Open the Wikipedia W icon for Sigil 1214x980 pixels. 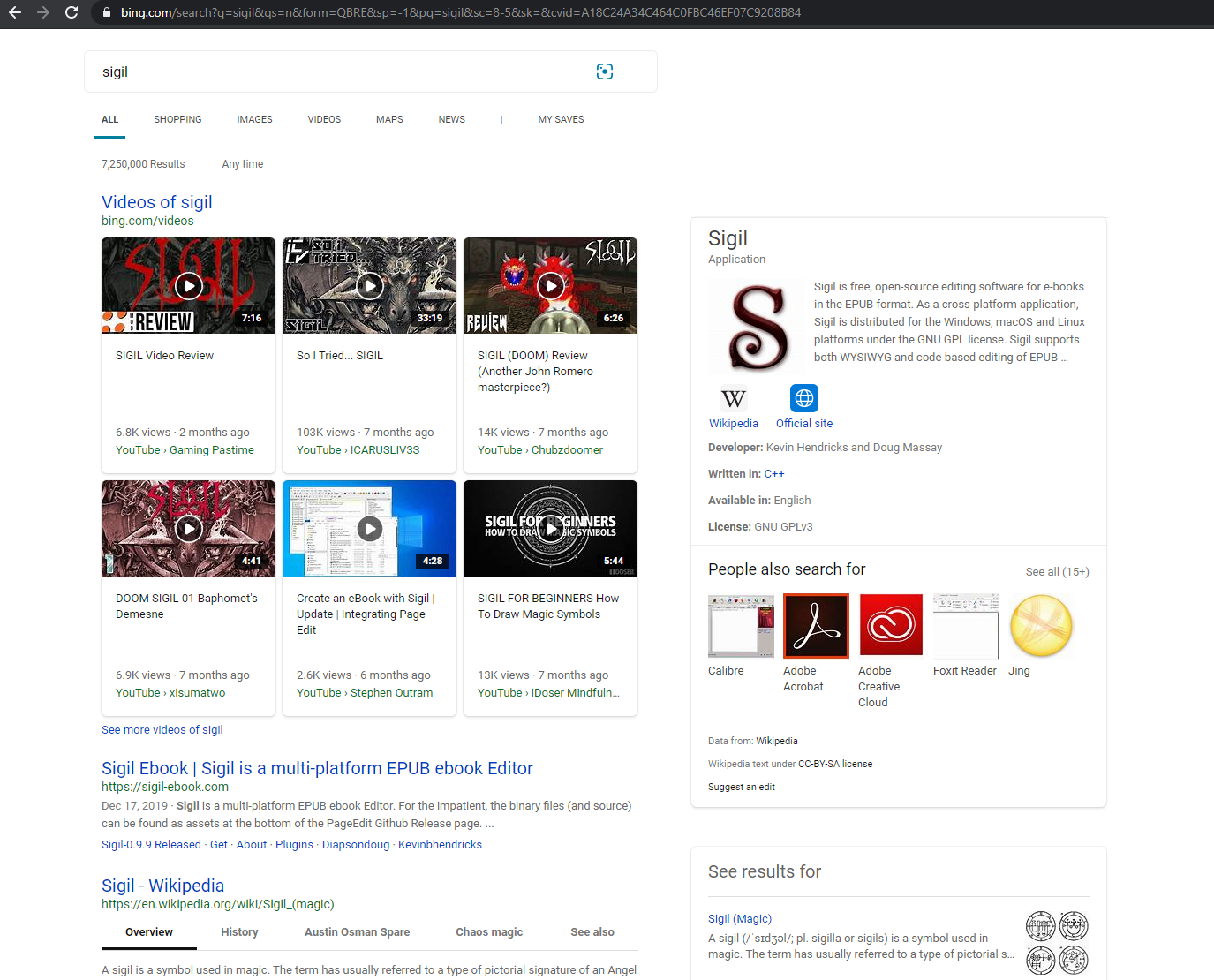(734, 399)
